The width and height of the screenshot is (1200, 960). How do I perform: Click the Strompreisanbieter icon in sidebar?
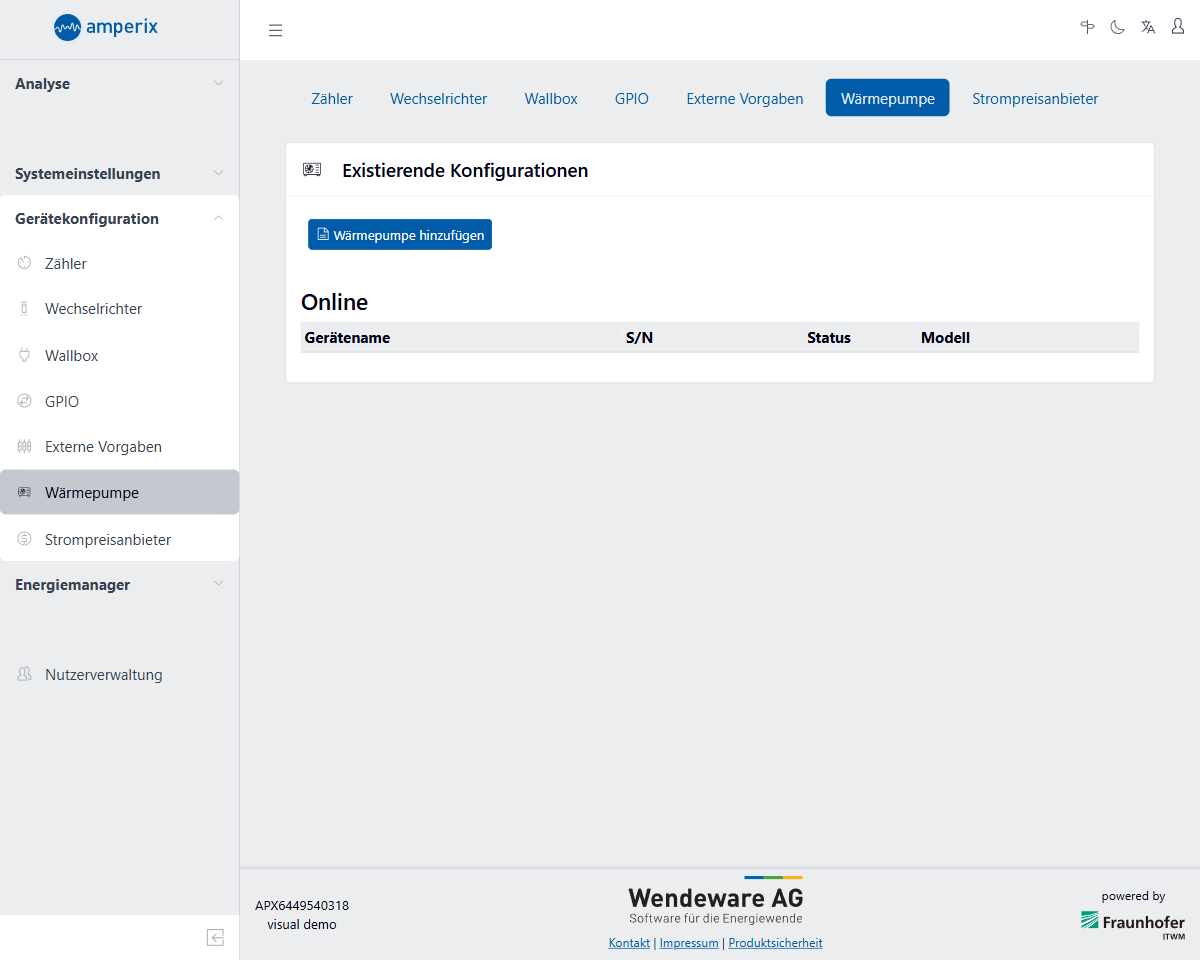coord(25,539)
